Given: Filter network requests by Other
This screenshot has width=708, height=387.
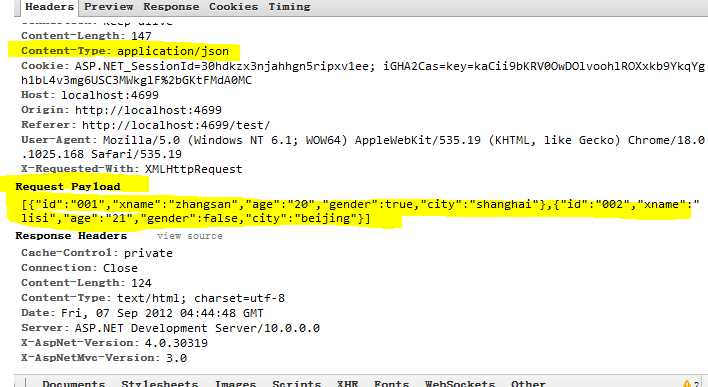Looking at the screenshot, I should (x=528, y=383).
